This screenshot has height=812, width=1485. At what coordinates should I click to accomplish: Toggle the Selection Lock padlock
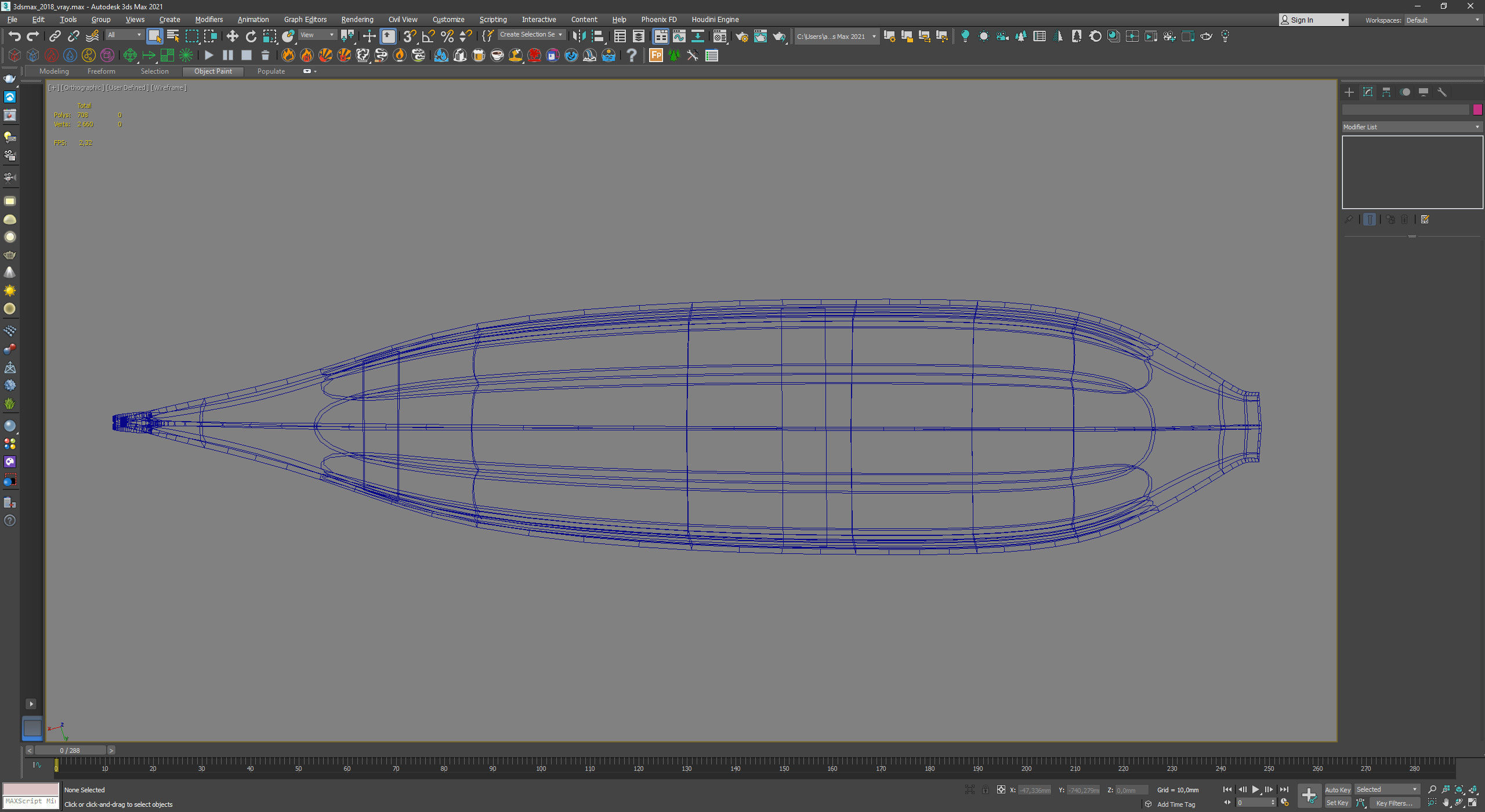[x=985, y=789]
